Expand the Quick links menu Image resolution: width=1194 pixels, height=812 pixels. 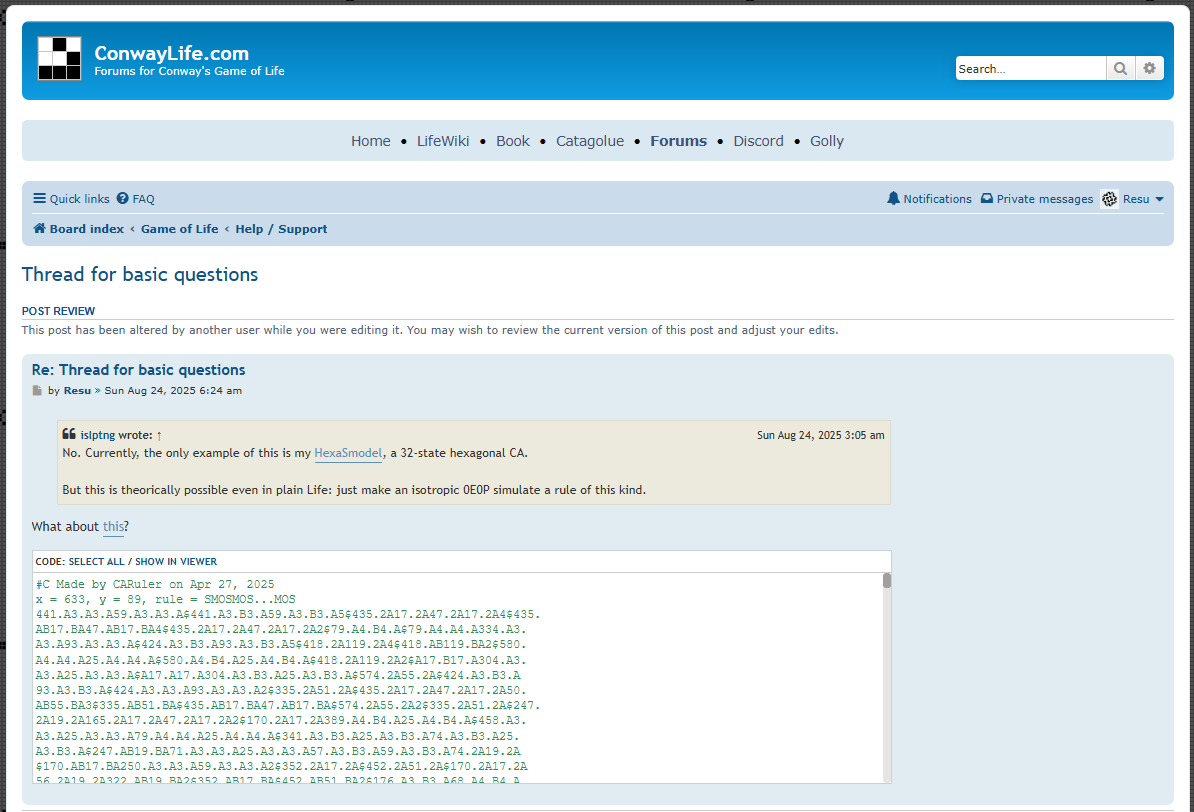click(x=72, y=199)
